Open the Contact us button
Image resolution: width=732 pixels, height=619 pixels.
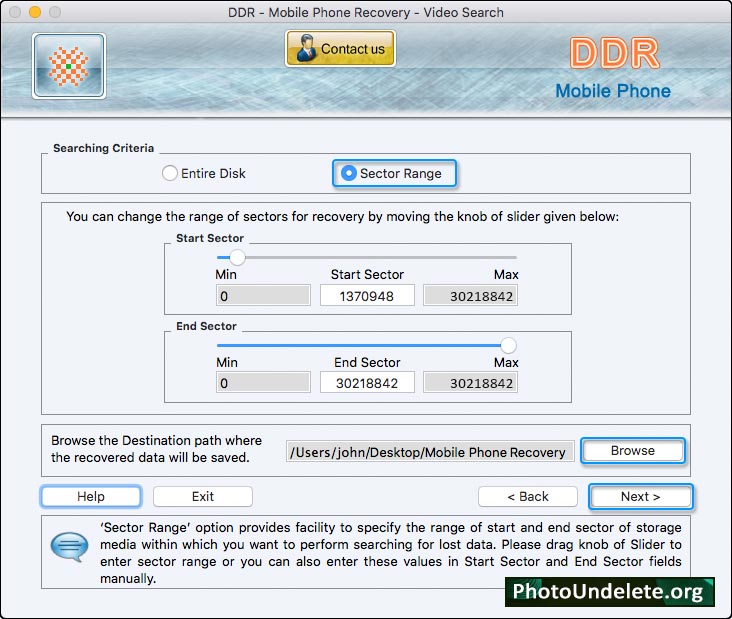(x=340, y=49)
